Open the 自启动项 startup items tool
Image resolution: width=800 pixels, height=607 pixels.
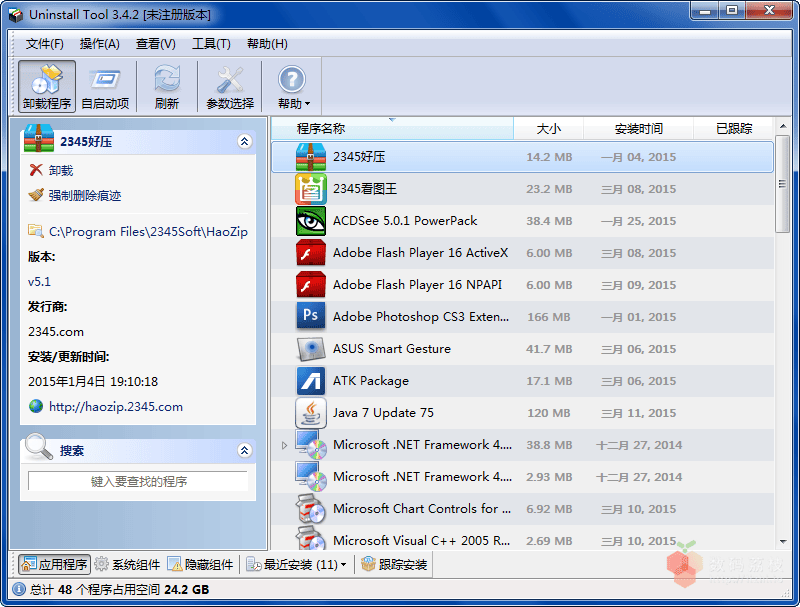(105, 86)
